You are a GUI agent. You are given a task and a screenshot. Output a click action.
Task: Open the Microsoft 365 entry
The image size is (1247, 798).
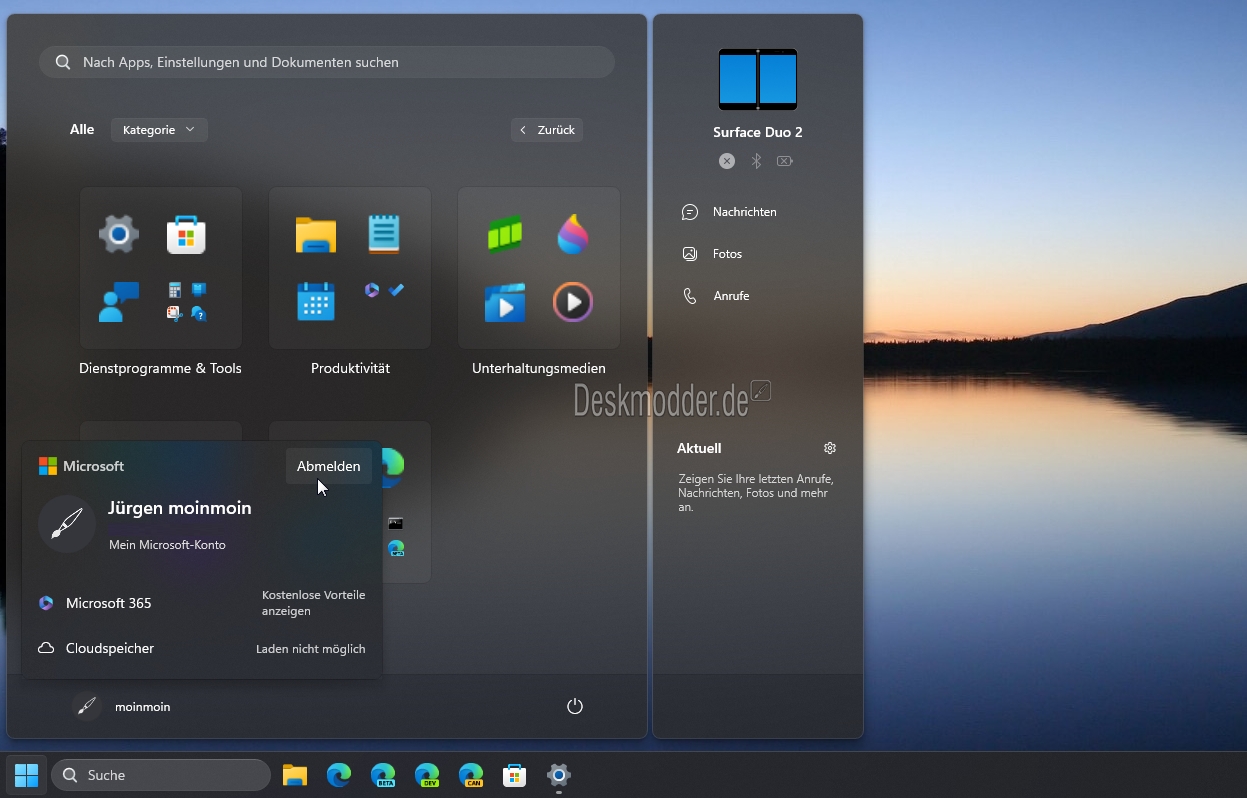point(109,603)
